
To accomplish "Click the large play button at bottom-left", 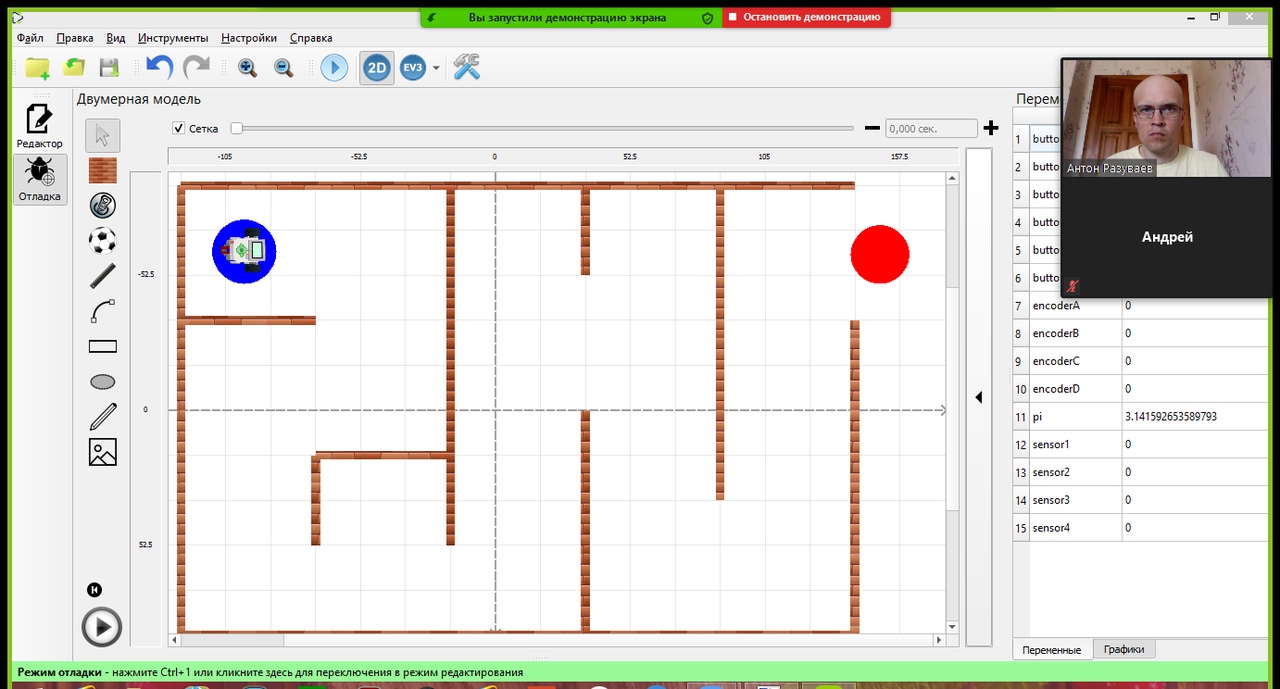I will [x=101, y=627].
